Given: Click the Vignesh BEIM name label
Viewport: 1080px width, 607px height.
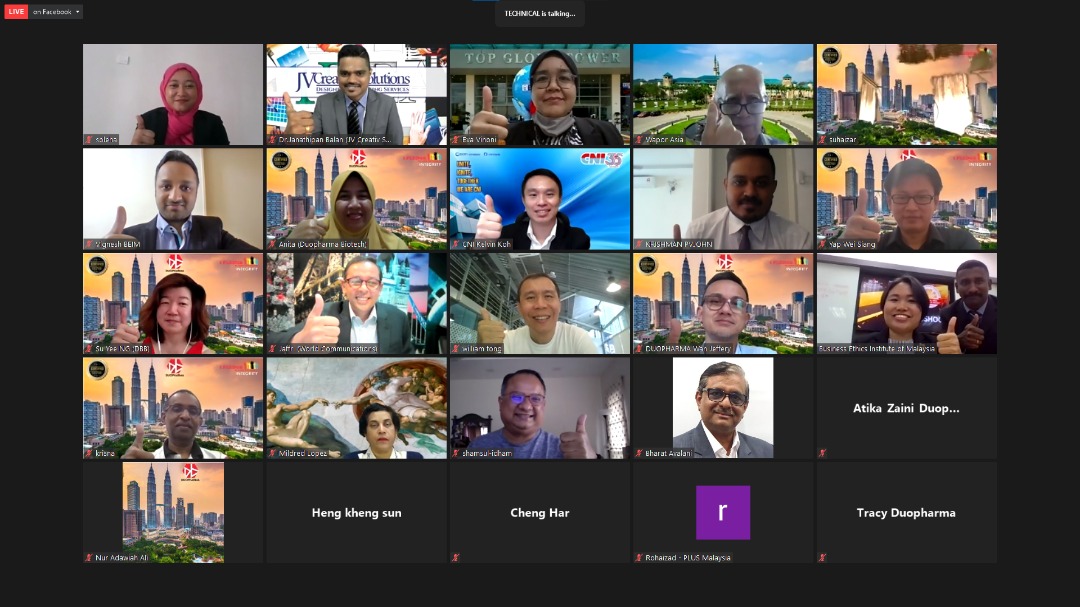Looking at the screenshot, I should click(120, 244).
